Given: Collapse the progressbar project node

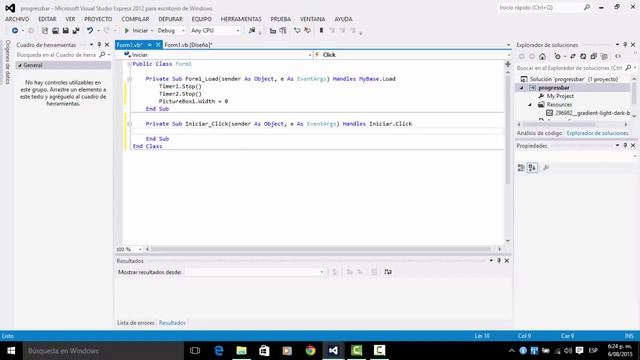Looking at the screenshot, I should [521, 88].
